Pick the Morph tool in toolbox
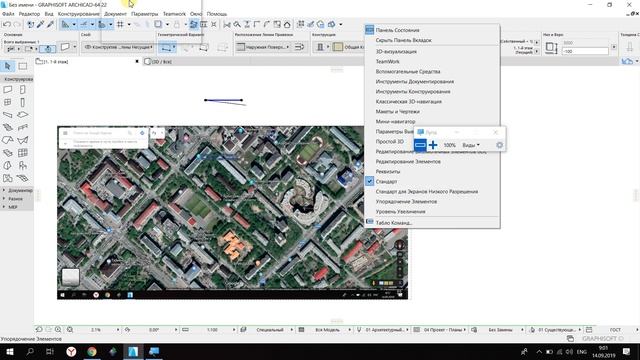Screen dimensions: 640x360 [8, 165]
